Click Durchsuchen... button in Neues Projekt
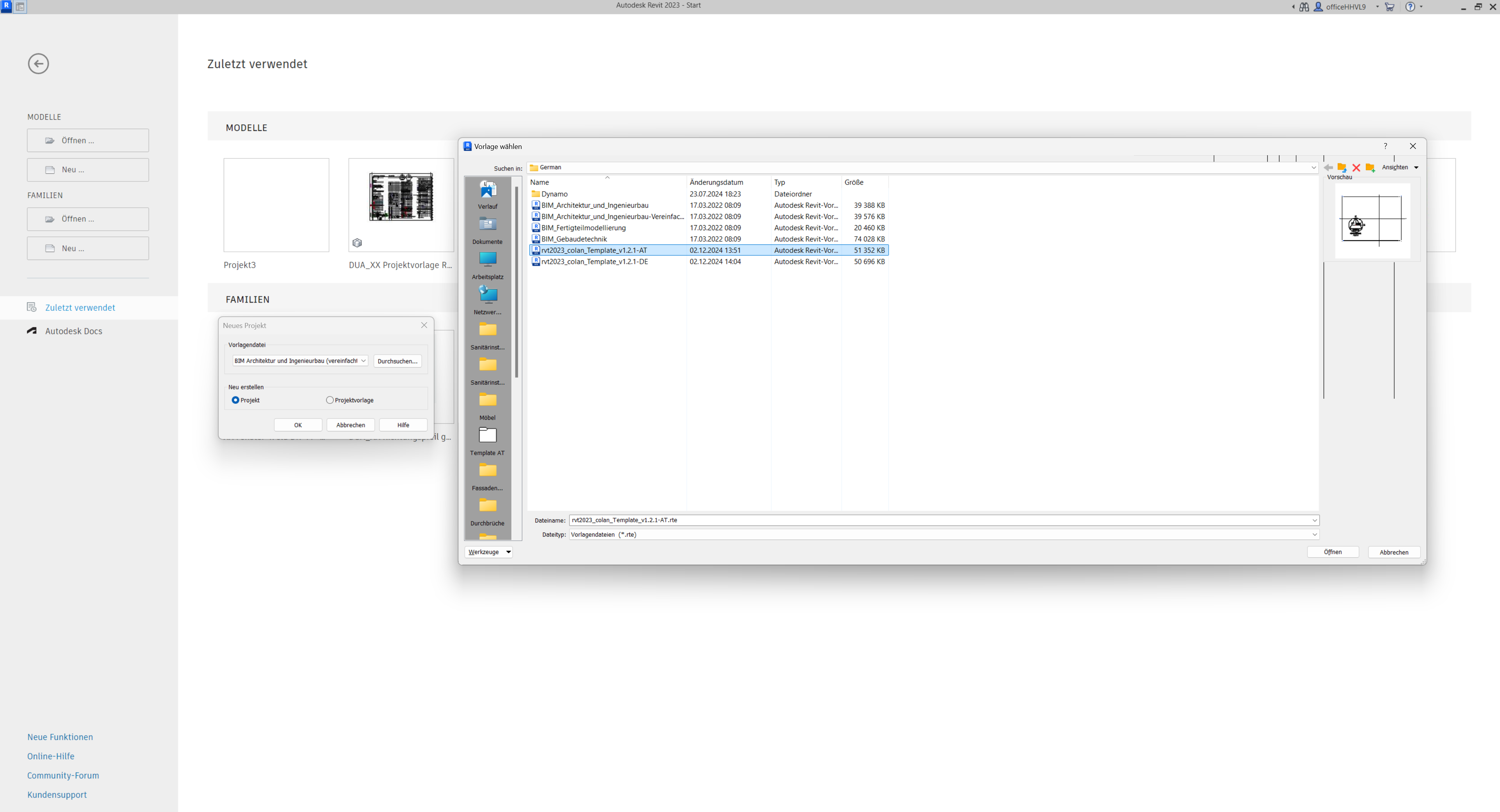Viewport: 1500px width, 812px height. click(x=398, y=361)
